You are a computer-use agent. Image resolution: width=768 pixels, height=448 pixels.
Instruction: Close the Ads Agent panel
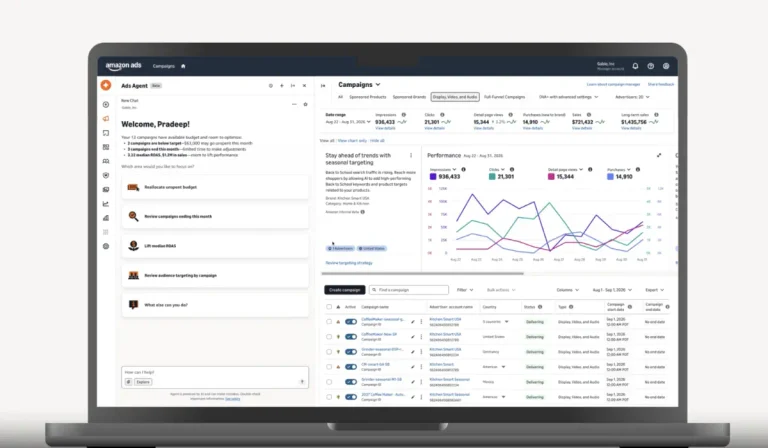click(304, 86)
